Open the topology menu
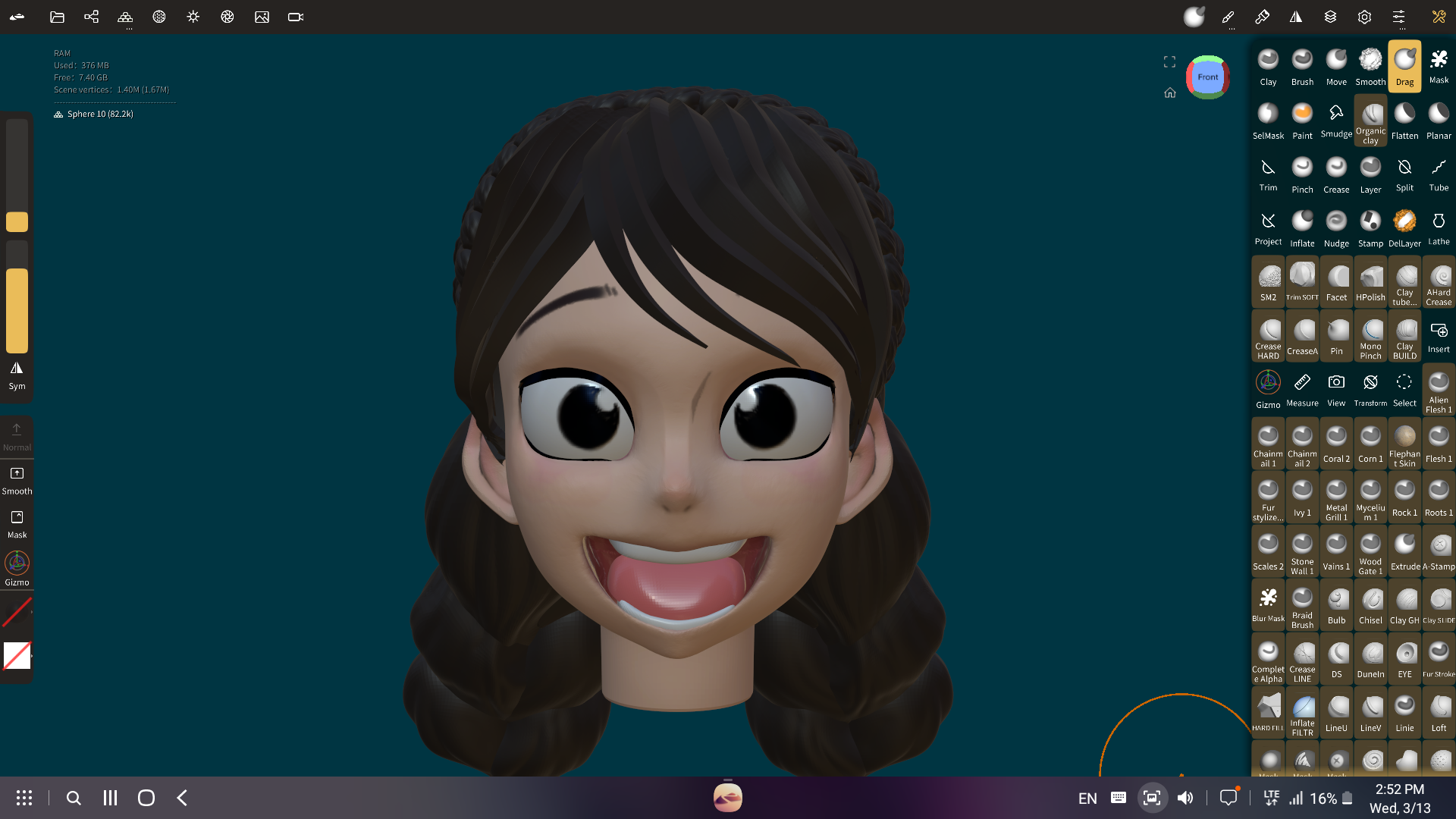The width and height of the screenshot is (1456, 819). (125, 17)
